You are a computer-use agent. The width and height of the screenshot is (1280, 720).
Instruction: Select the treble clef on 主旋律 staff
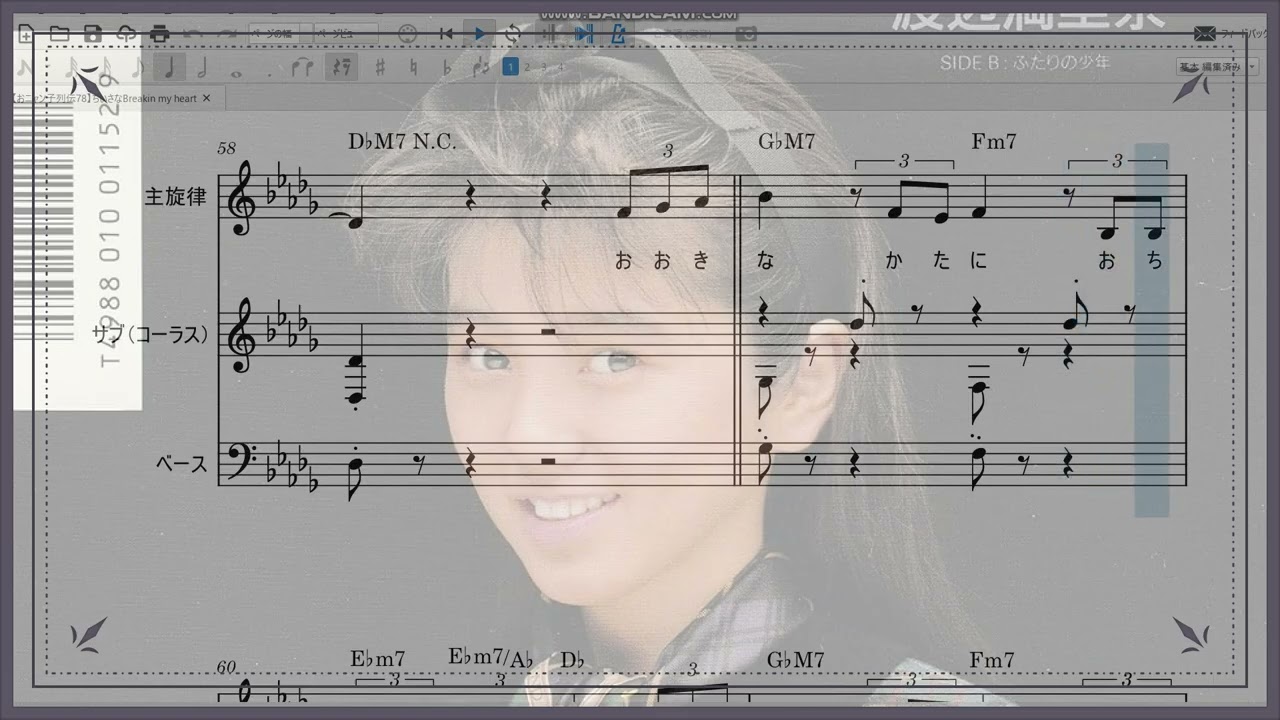tap(242, 200)
